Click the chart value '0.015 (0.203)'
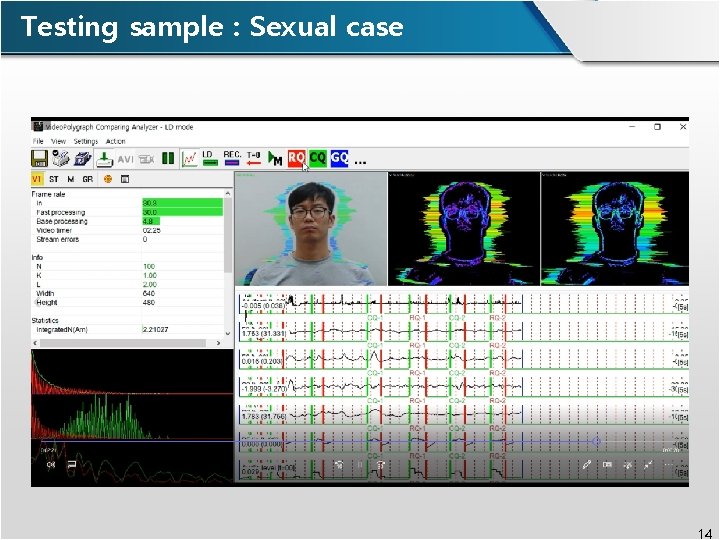 262,361
